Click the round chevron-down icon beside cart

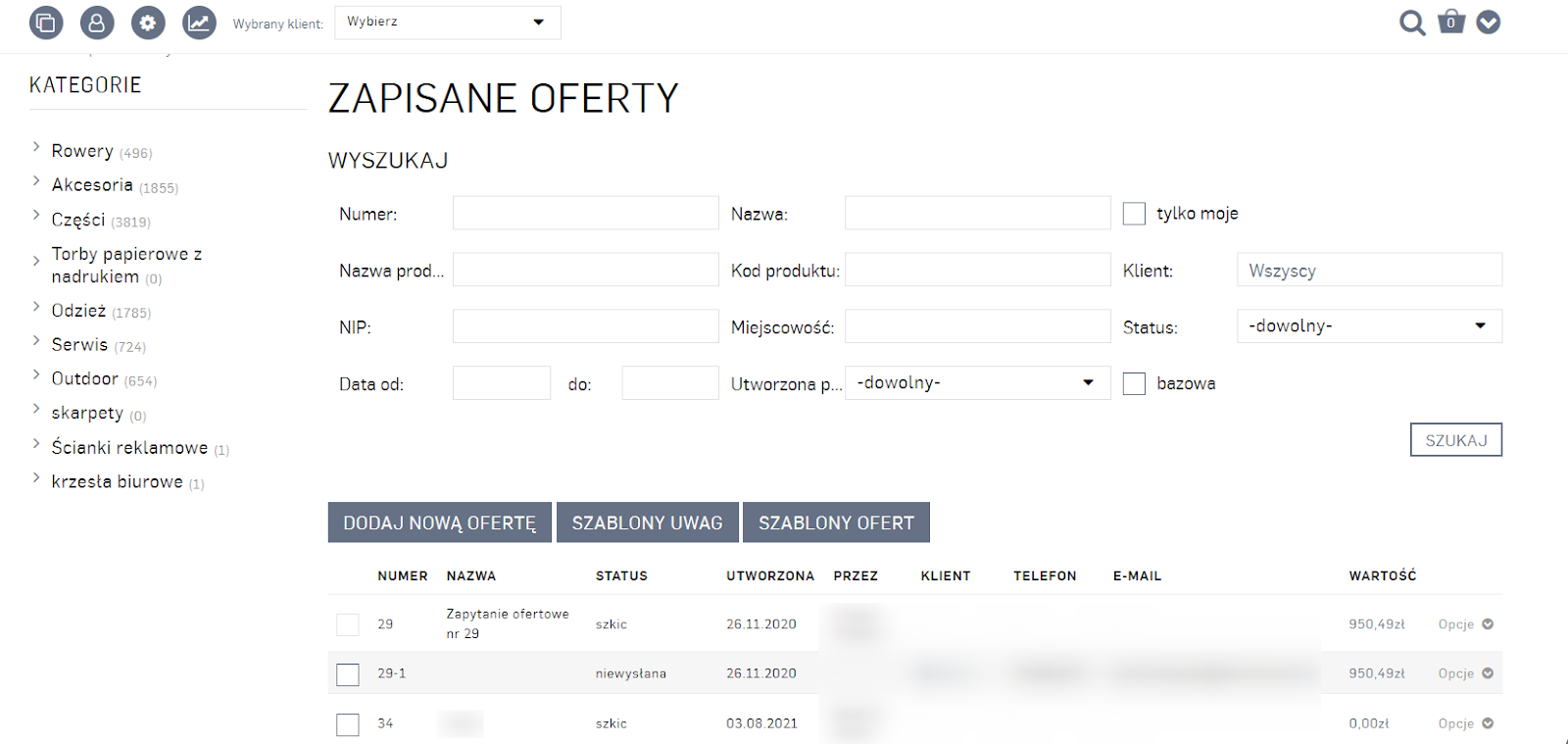tap(1488, 23)
